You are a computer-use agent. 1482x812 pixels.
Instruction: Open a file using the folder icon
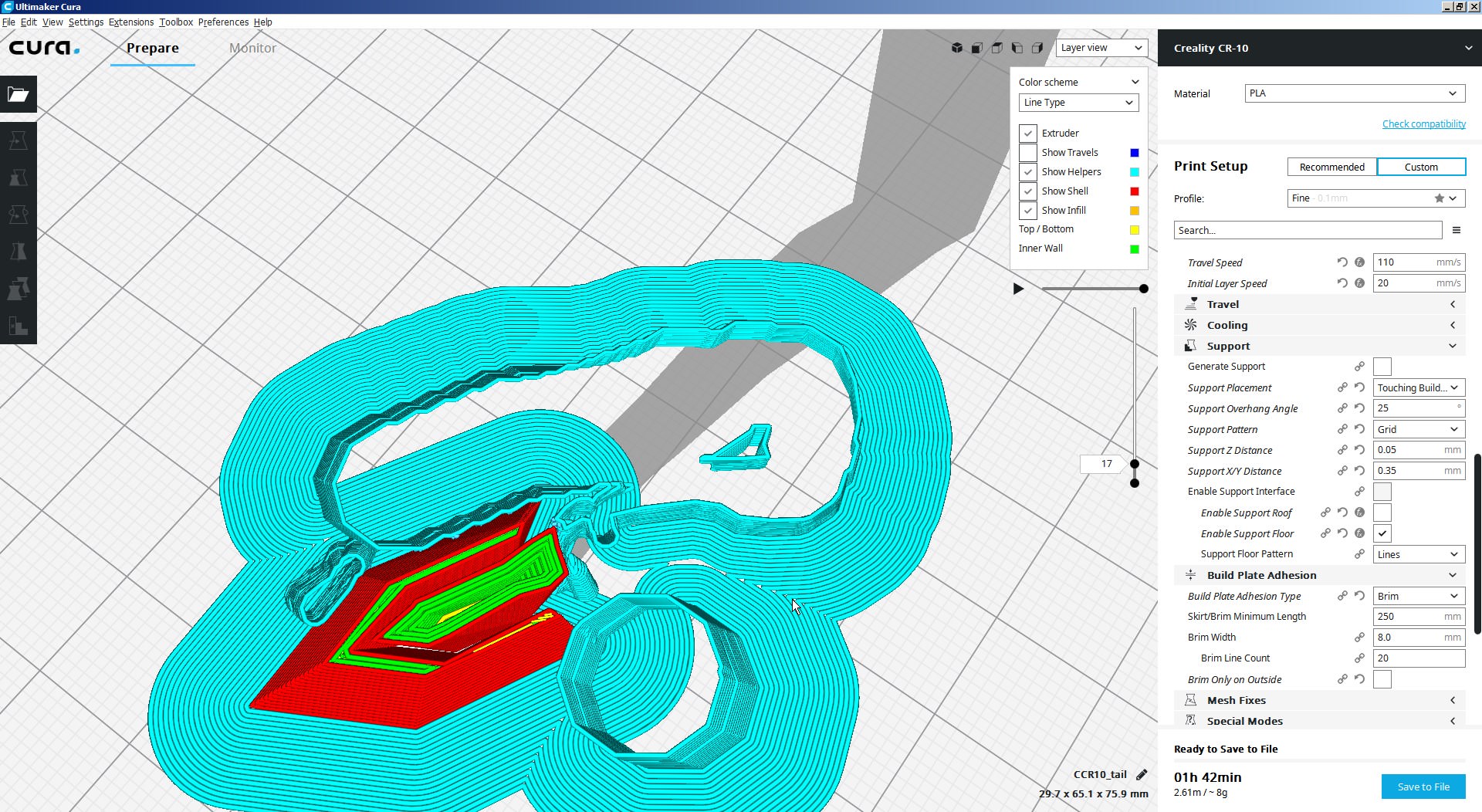point(18,94)
